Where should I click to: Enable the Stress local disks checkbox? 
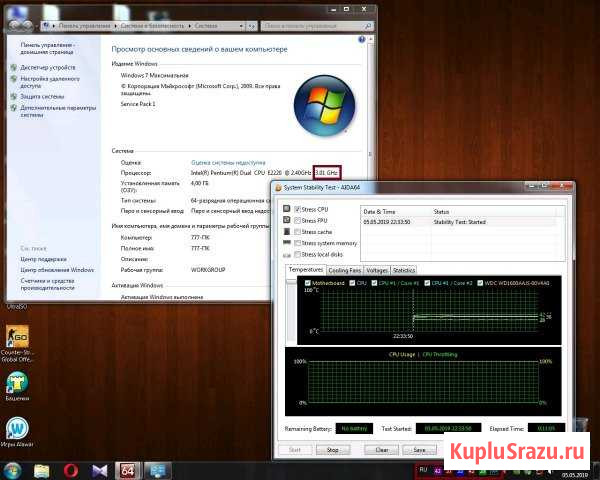pos(297,255)
